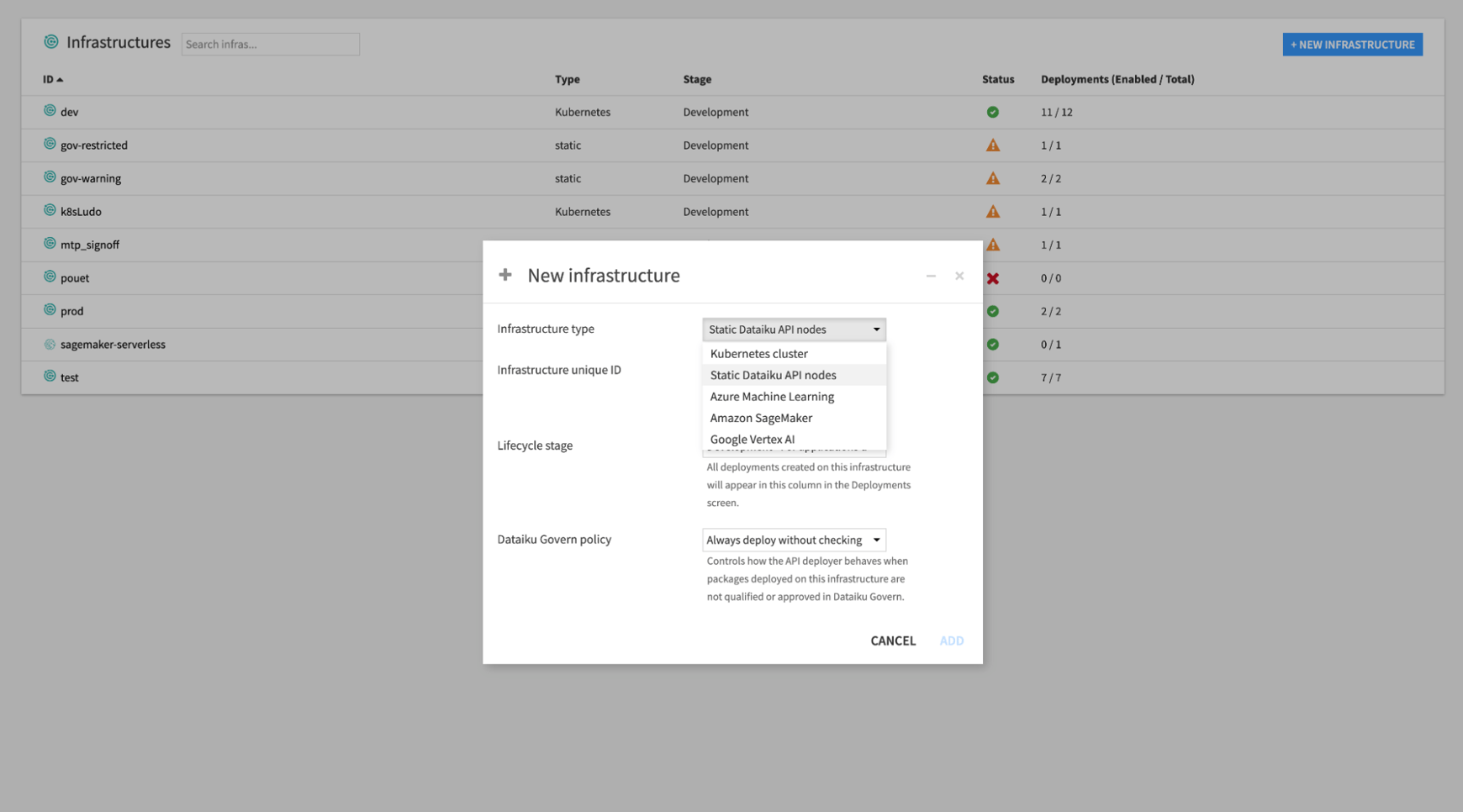Viewport: 1463px width, 812px height.
Task: Cancel the New infrastructure dialog
Action: pyautogui.click(x=892, y=641)
